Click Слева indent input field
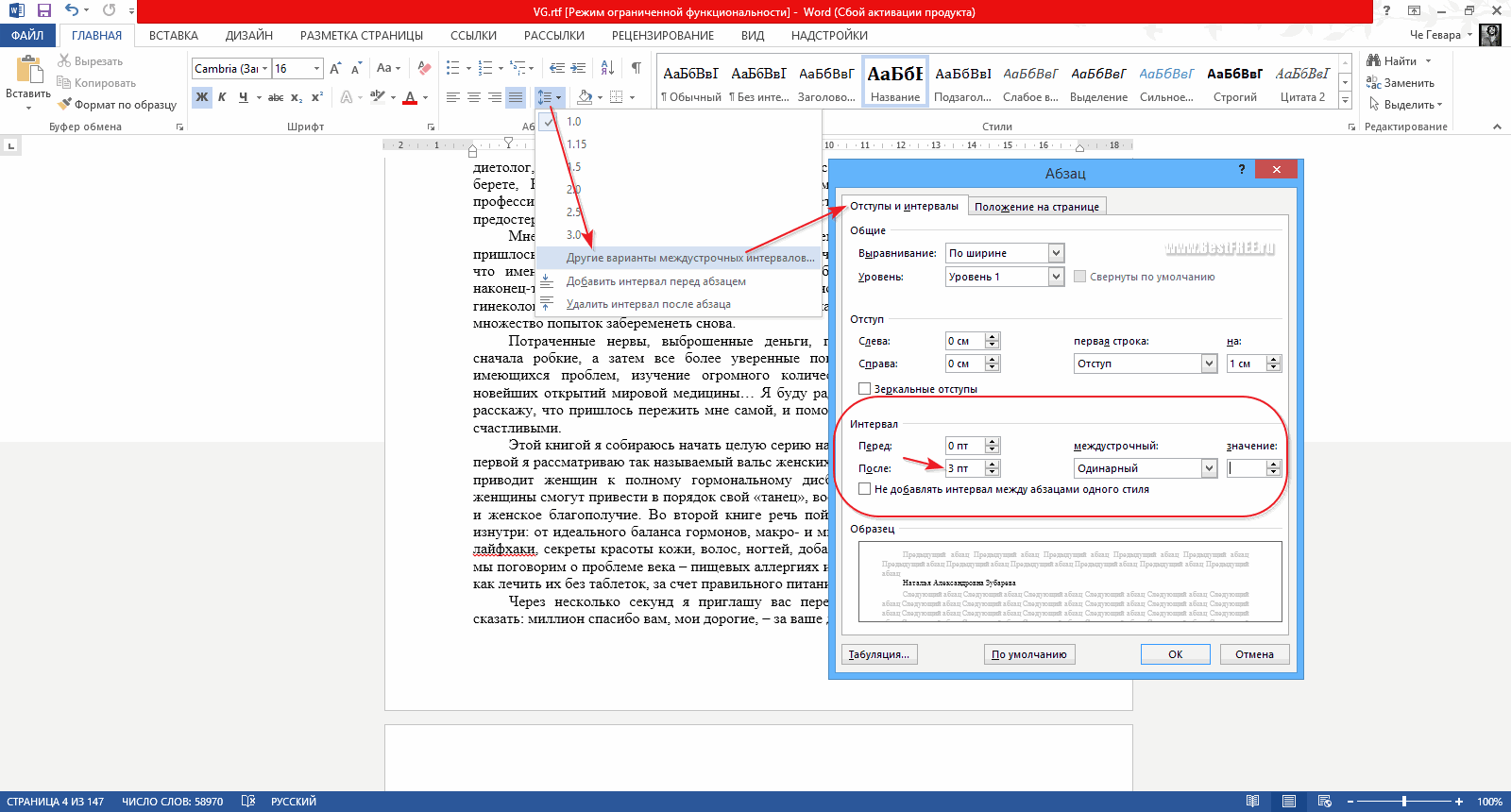The height and width of the screenshot is (812, 1511). (965, 341)
